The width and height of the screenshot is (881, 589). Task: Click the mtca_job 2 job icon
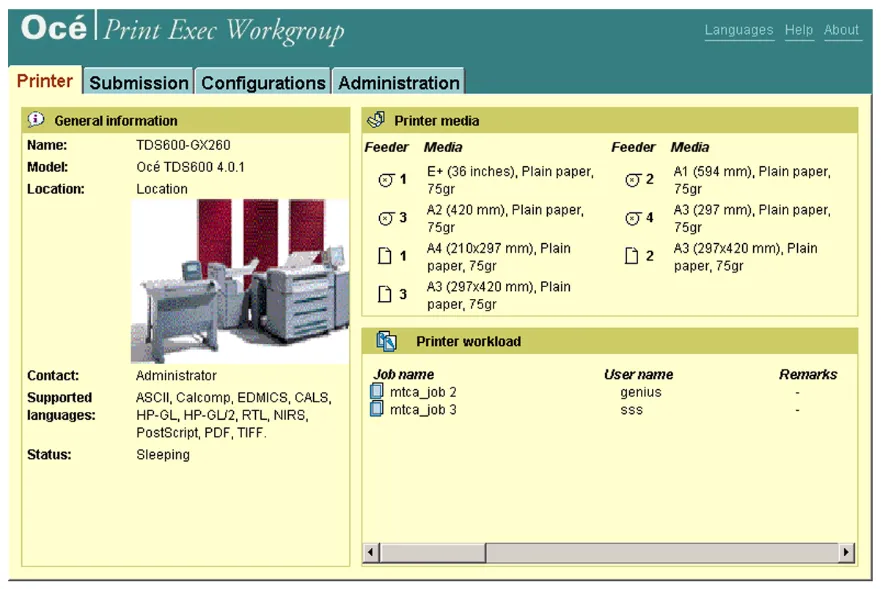pos(377,392)
